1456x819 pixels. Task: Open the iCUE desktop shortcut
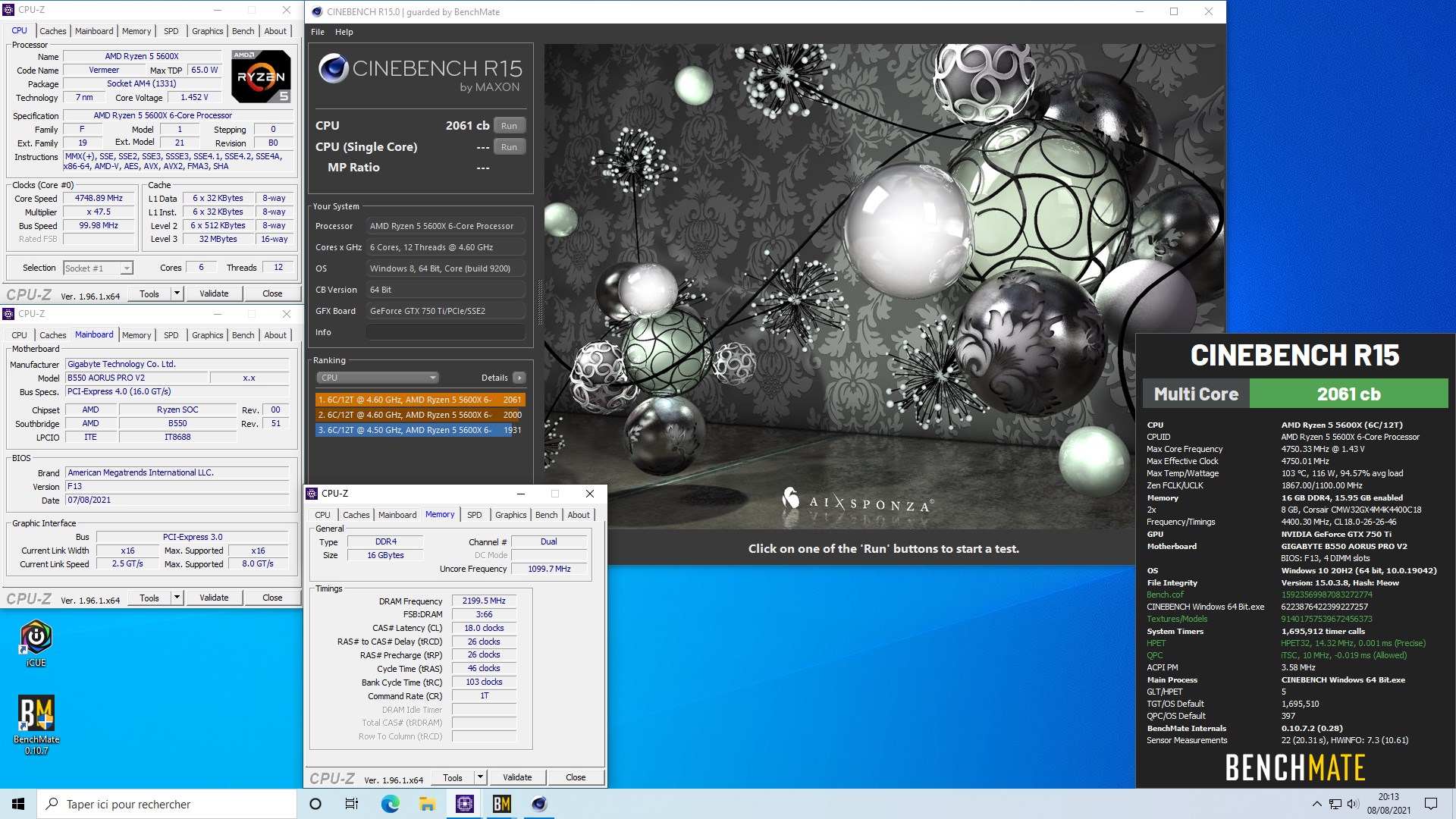coord(36,643)
